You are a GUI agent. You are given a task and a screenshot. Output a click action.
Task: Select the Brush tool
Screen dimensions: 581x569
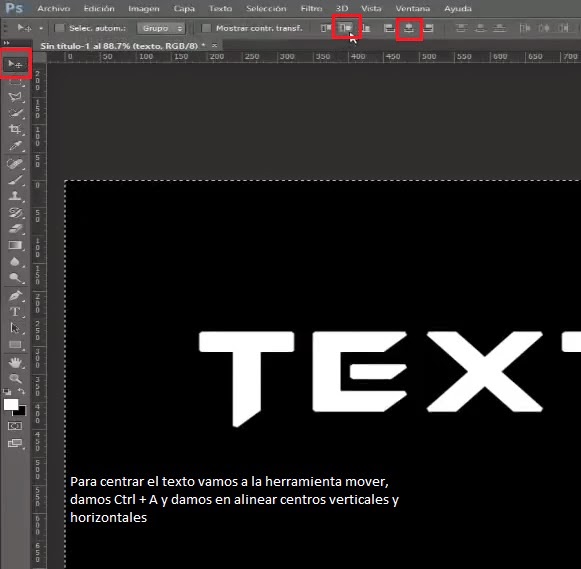tap(15, 180)
